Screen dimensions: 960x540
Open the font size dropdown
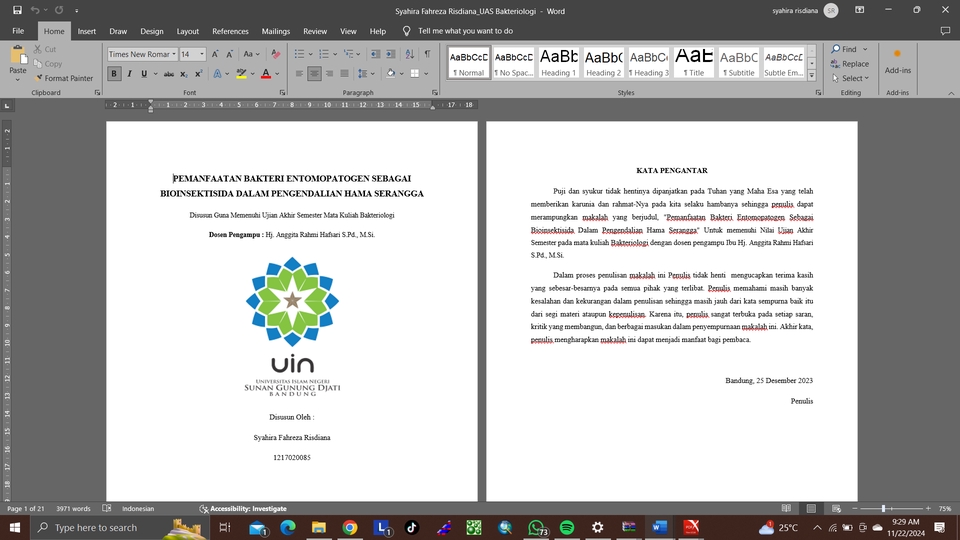click(x=202, y=54)
